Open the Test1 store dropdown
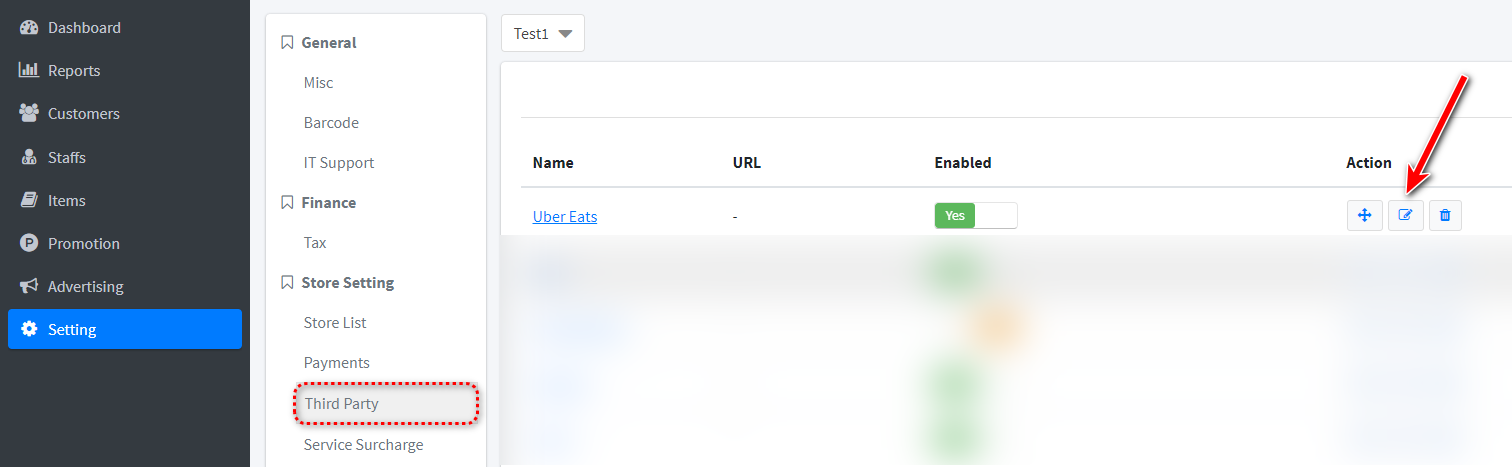This screenshot has height=467, width=1512. coord(543,33)
